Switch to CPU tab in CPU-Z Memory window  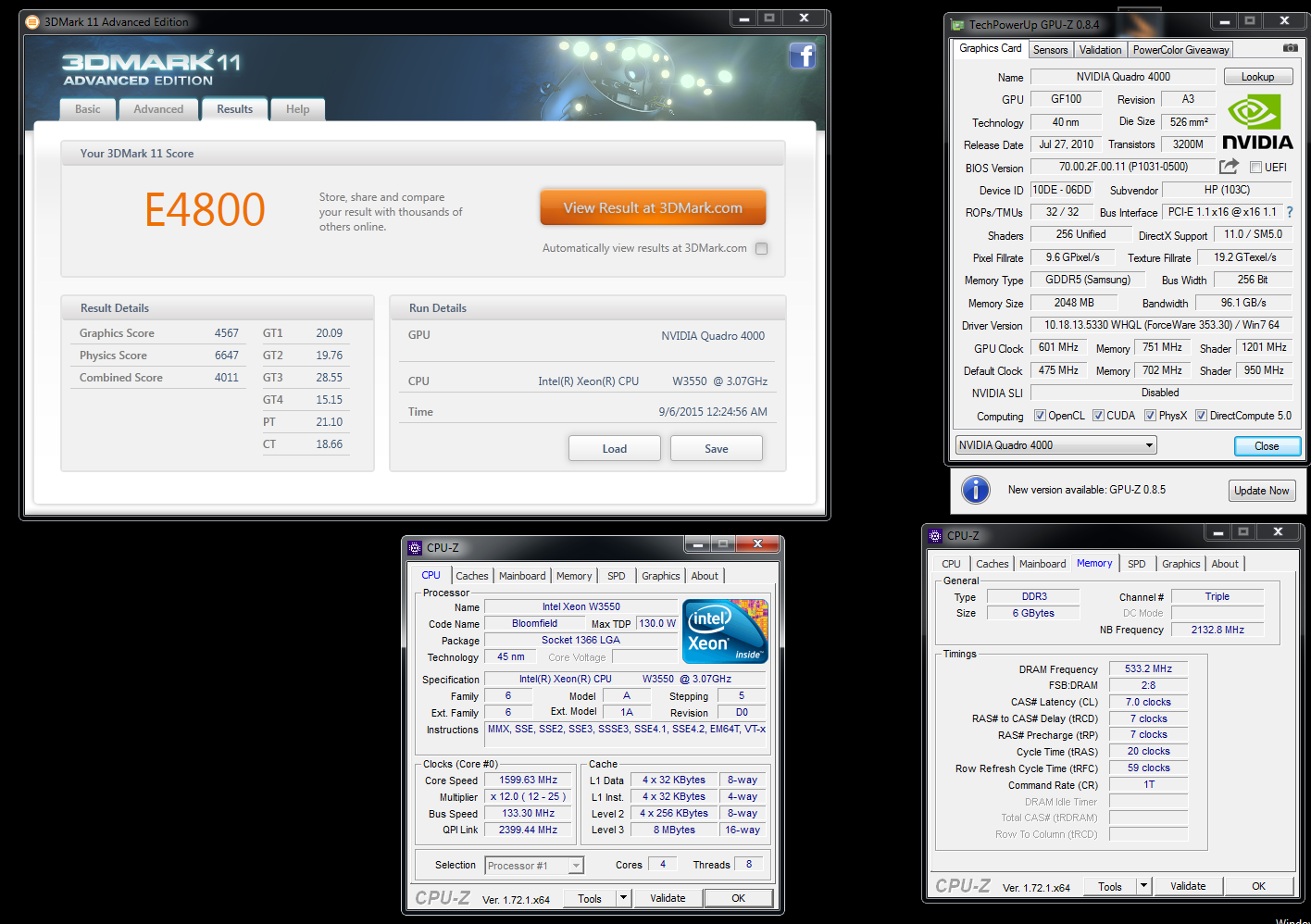951,564
